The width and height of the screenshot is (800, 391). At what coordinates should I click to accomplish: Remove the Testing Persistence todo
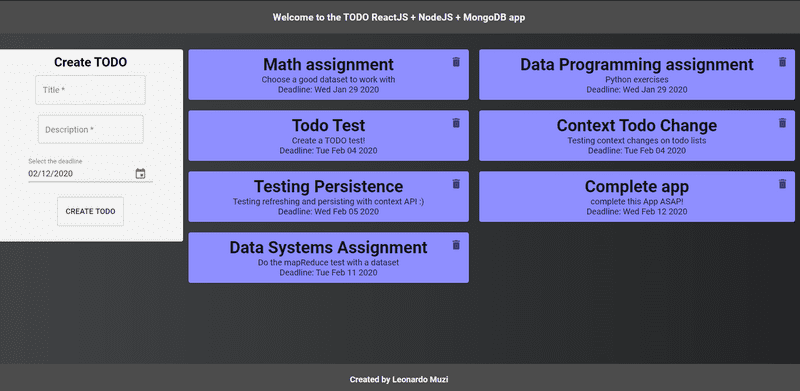click(456, 184)
